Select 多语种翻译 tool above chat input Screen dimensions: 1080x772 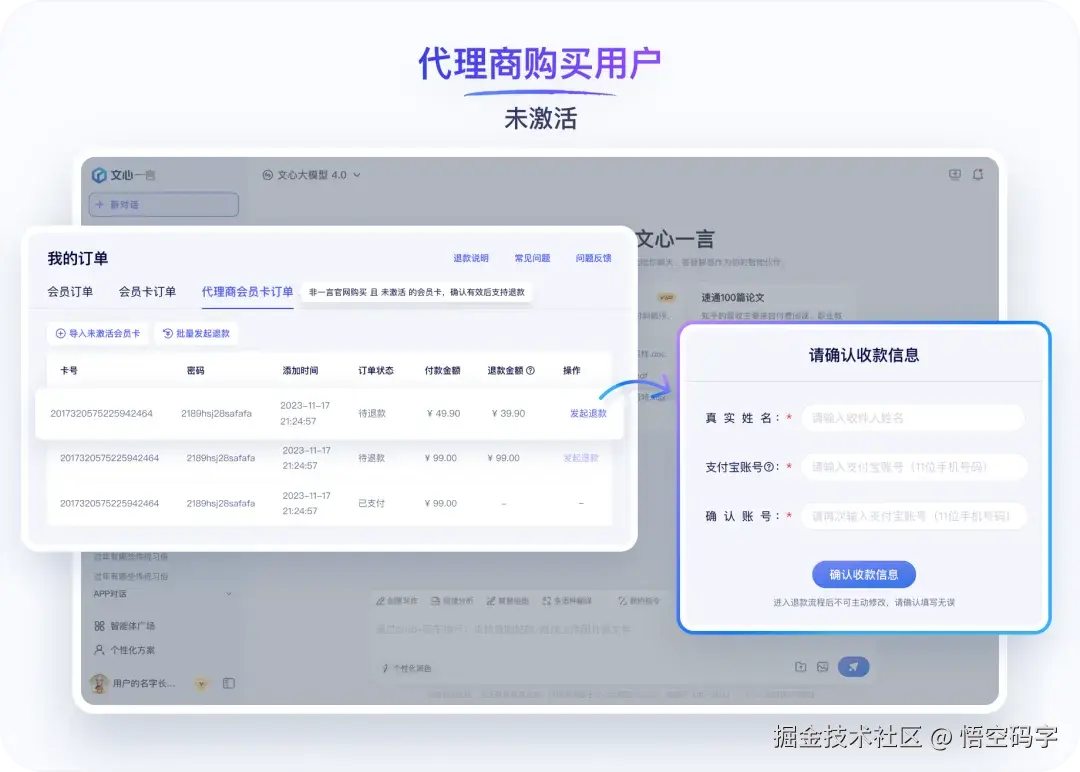click(x=567, y=601)
